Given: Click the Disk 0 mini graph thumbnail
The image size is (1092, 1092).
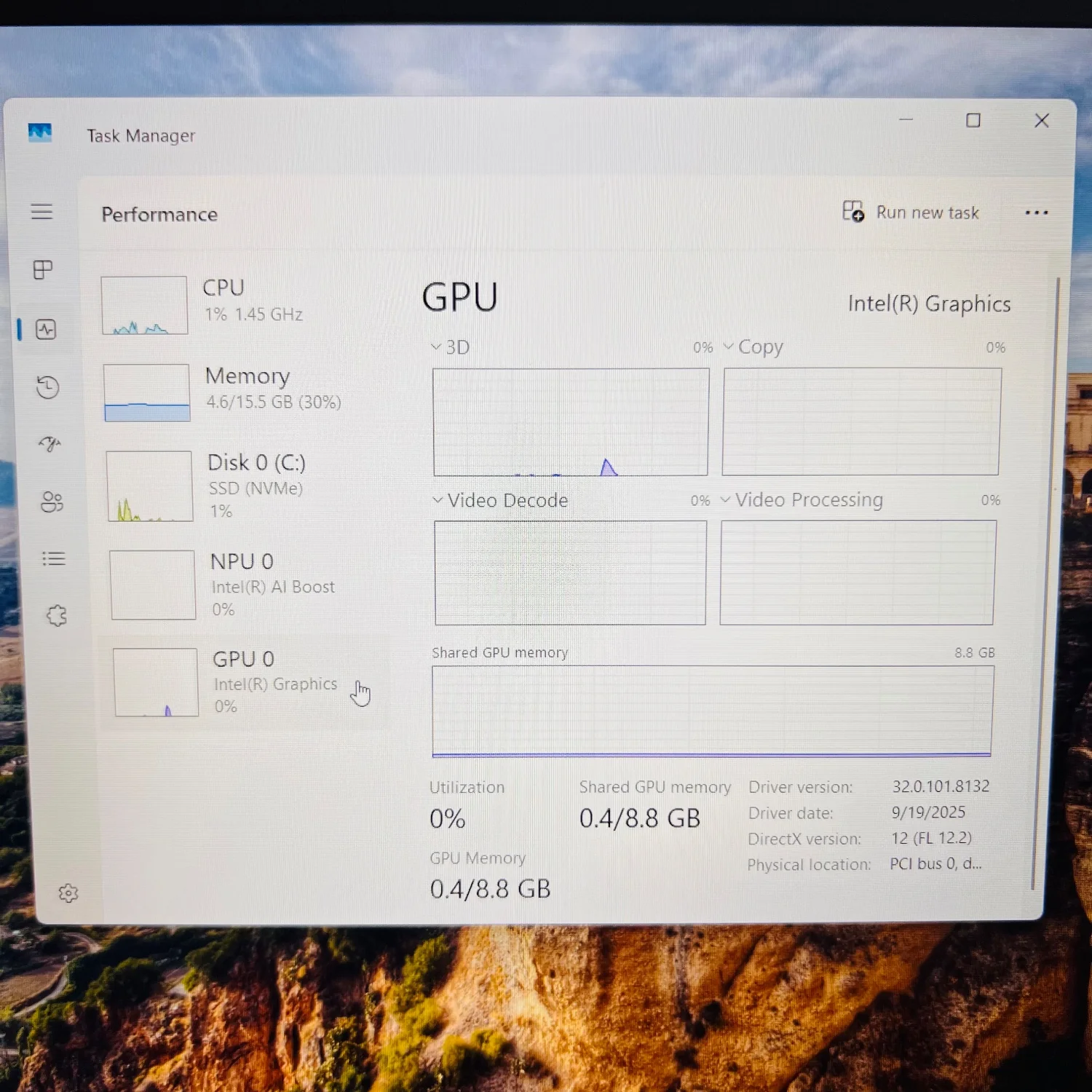Looking at the screenshot, I should [x=149, y=486].
